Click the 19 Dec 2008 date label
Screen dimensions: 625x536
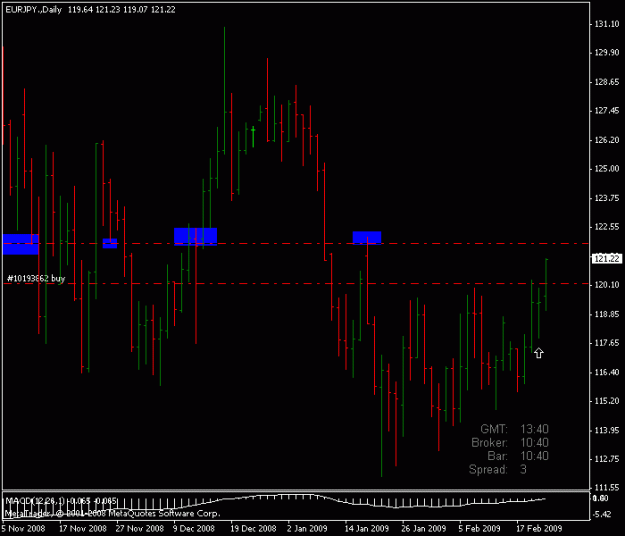tap(253, 528)
